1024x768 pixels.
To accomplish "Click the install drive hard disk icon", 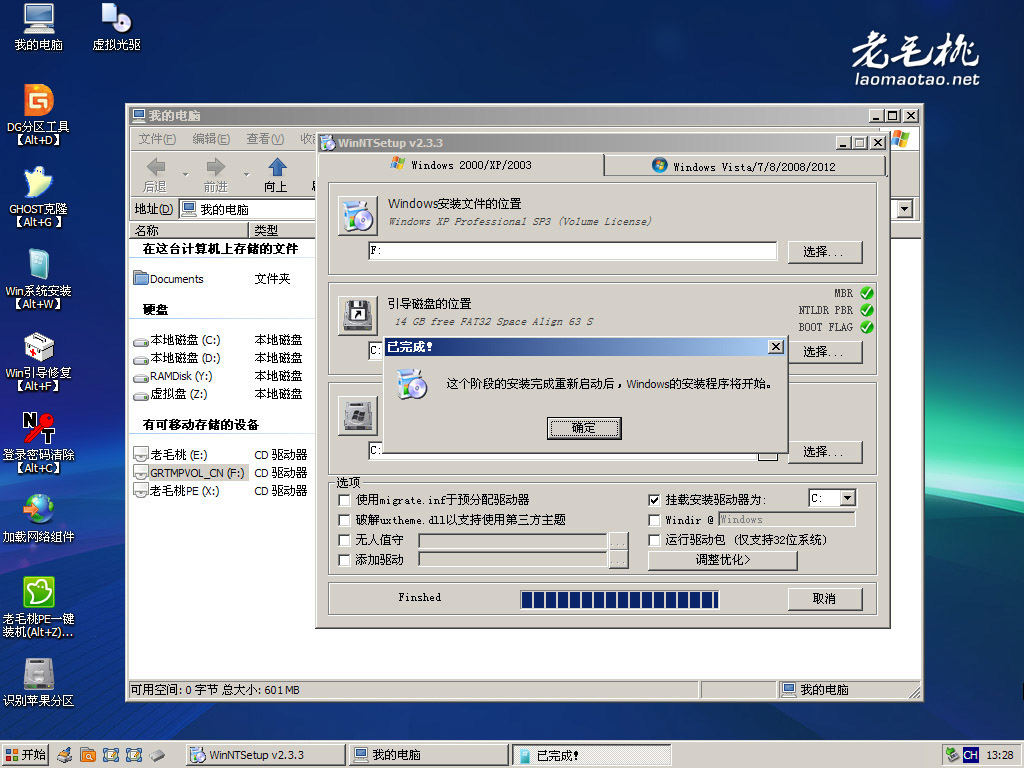I will 358,415.
